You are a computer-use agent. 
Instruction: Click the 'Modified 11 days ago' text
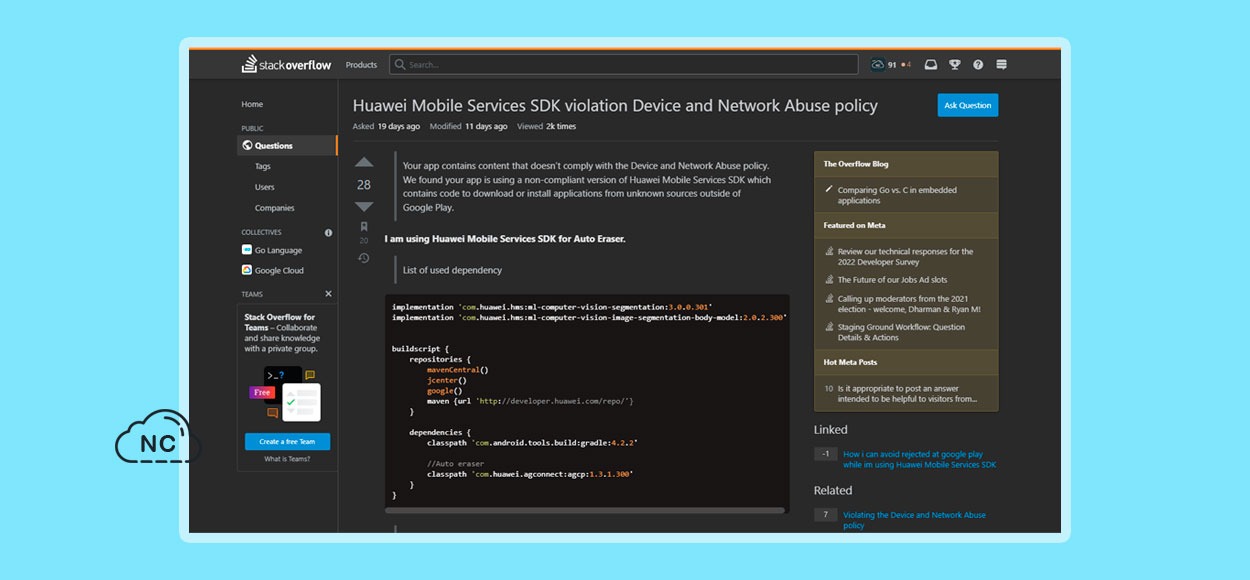click(468, 127)
